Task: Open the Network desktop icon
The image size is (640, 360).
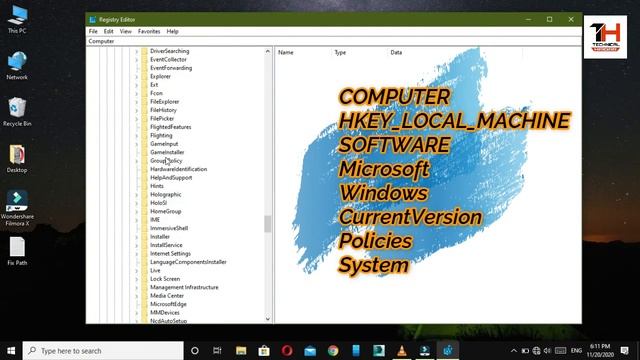Action: pos(17,65)
